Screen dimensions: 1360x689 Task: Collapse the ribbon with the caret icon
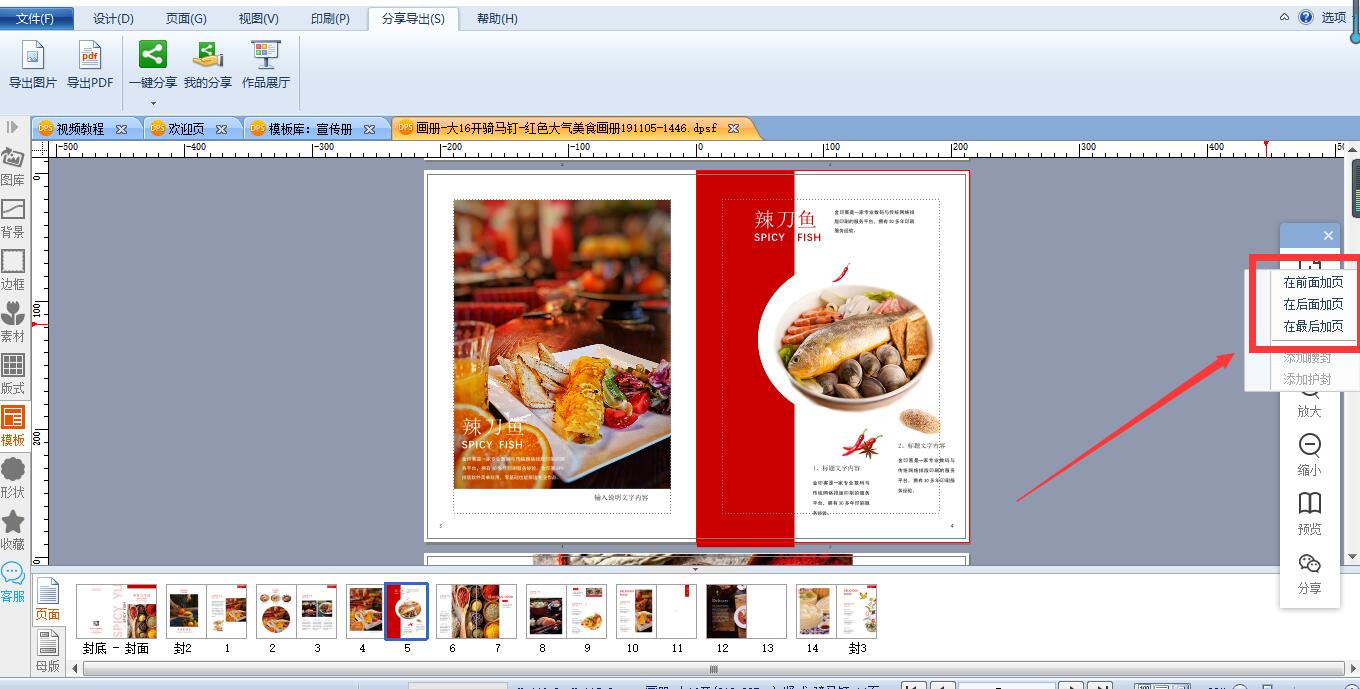click(1287, 17)
